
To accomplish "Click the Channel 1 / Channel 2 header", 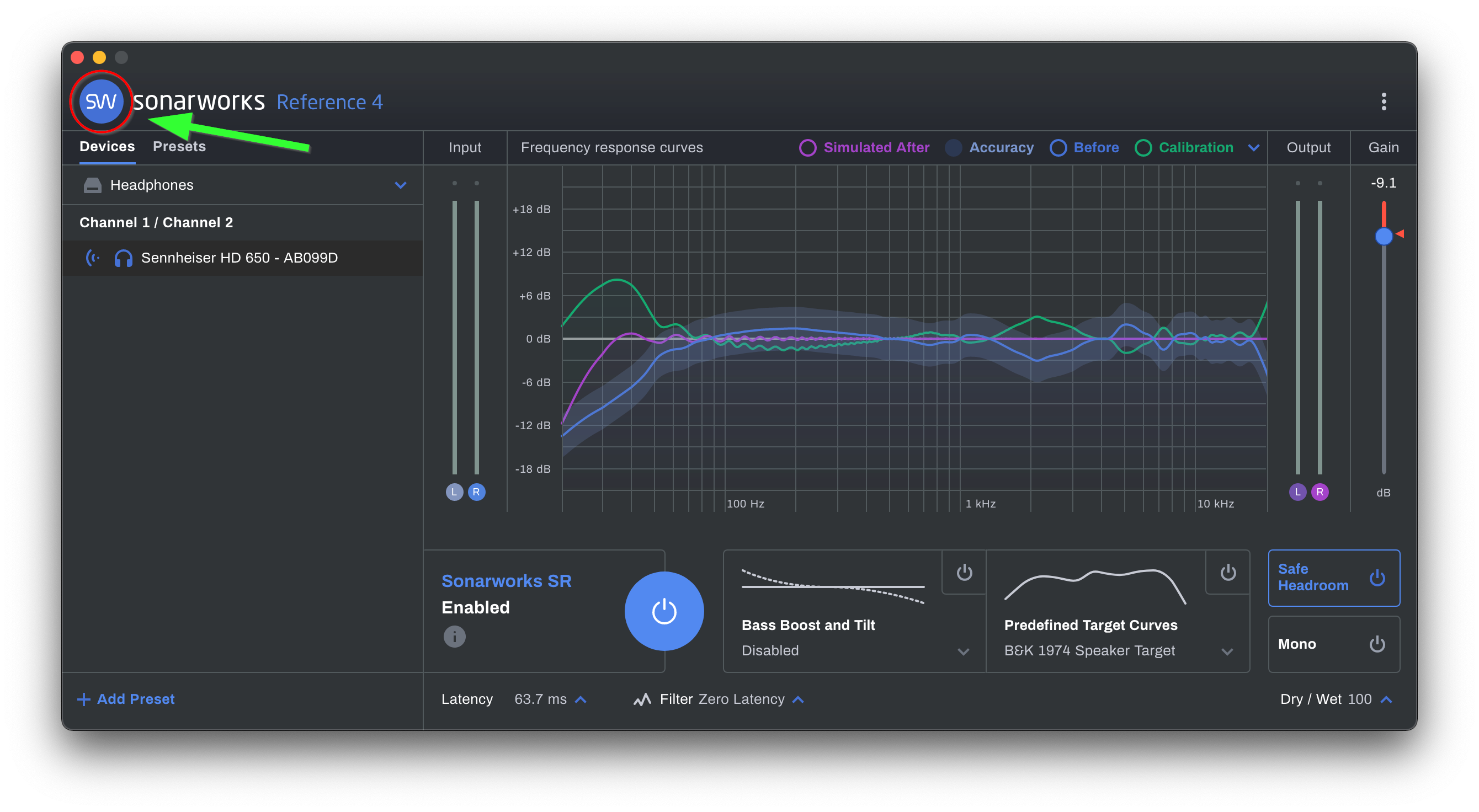I will tap(156, 222).
